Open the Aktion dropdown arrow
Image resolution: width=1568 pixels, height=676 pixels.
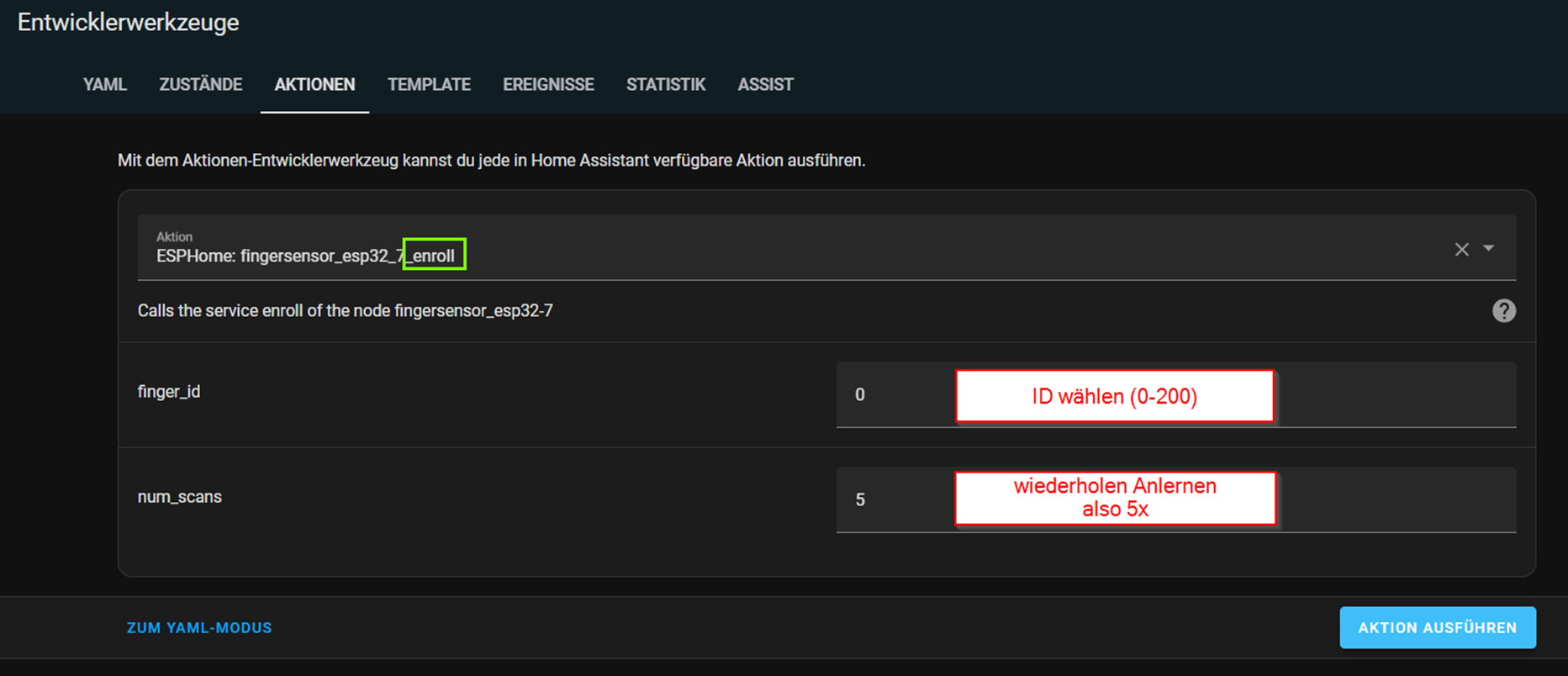click(x=1488, y=248)
